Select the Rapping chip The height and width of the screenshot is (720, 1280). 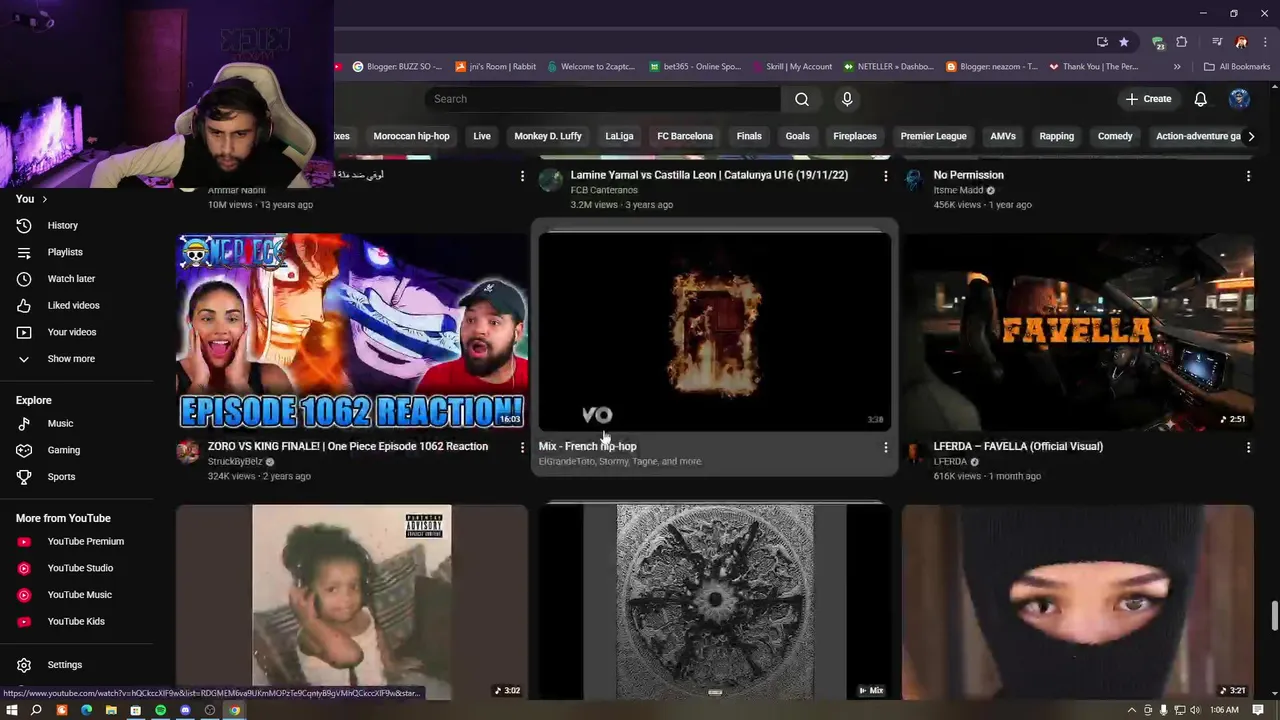click(1056, 136)
